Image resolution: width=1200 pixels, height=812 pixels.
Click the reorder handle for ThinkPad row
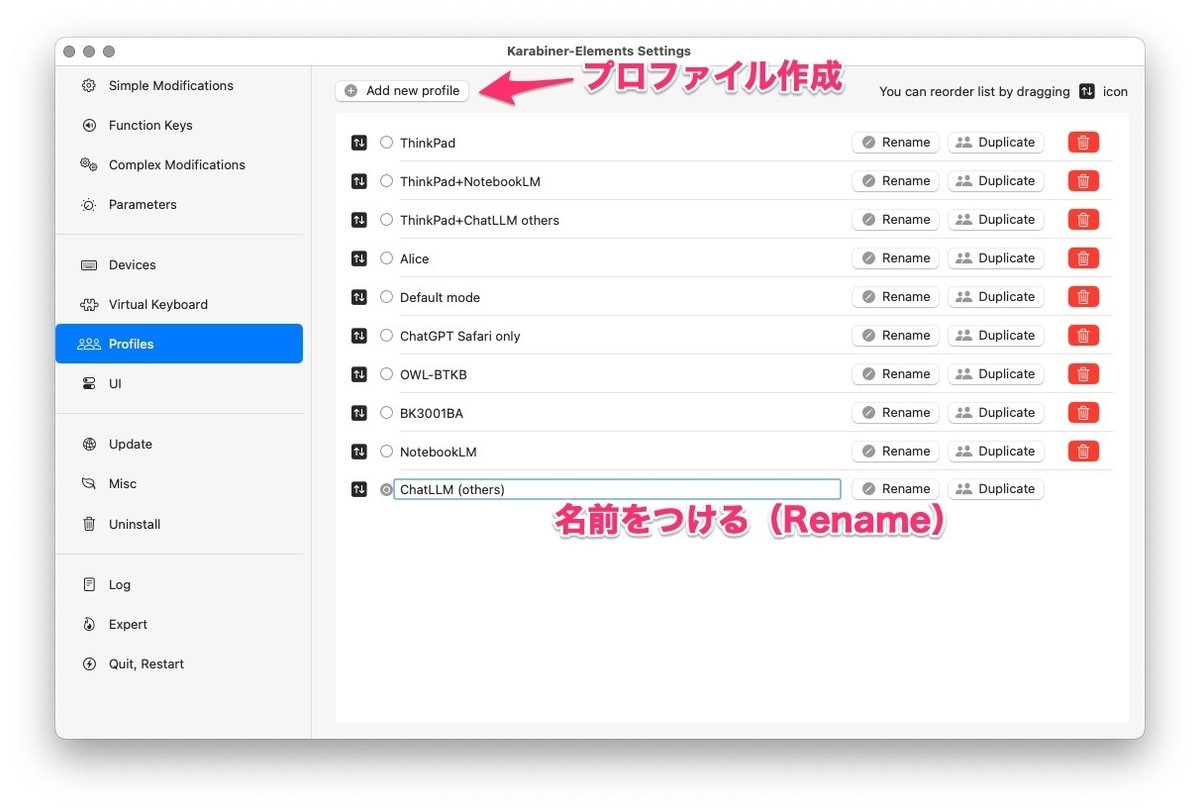(x=359, y=143)
